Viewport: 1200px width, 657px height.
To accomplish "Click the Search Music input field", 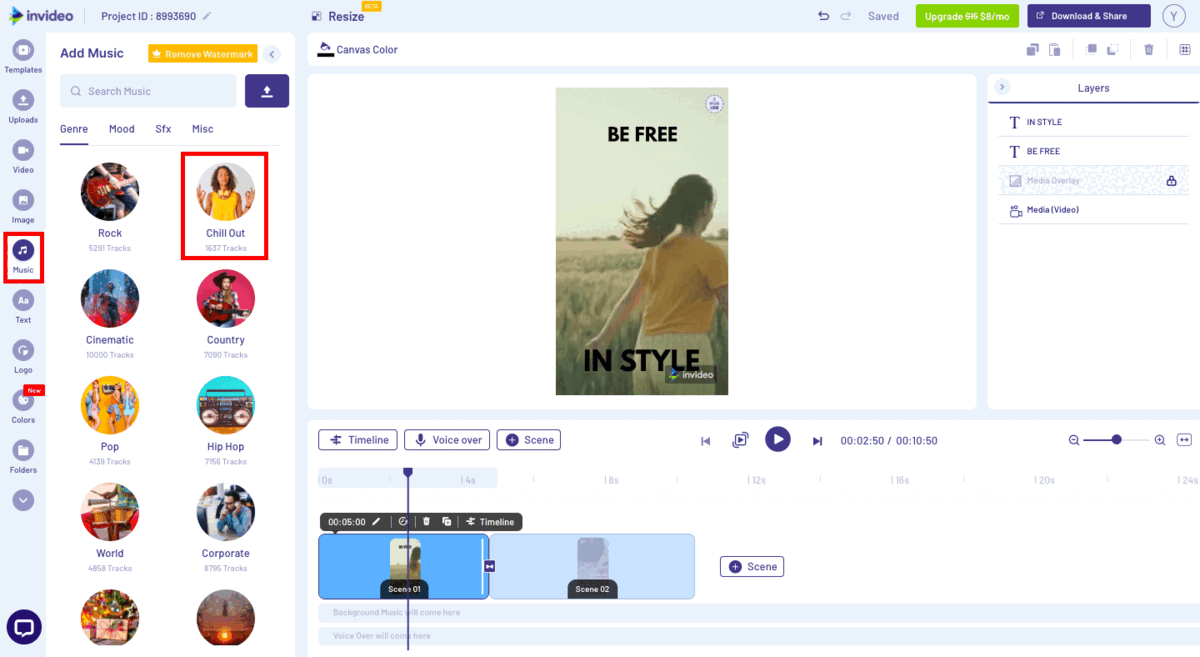I will (150, 91).
